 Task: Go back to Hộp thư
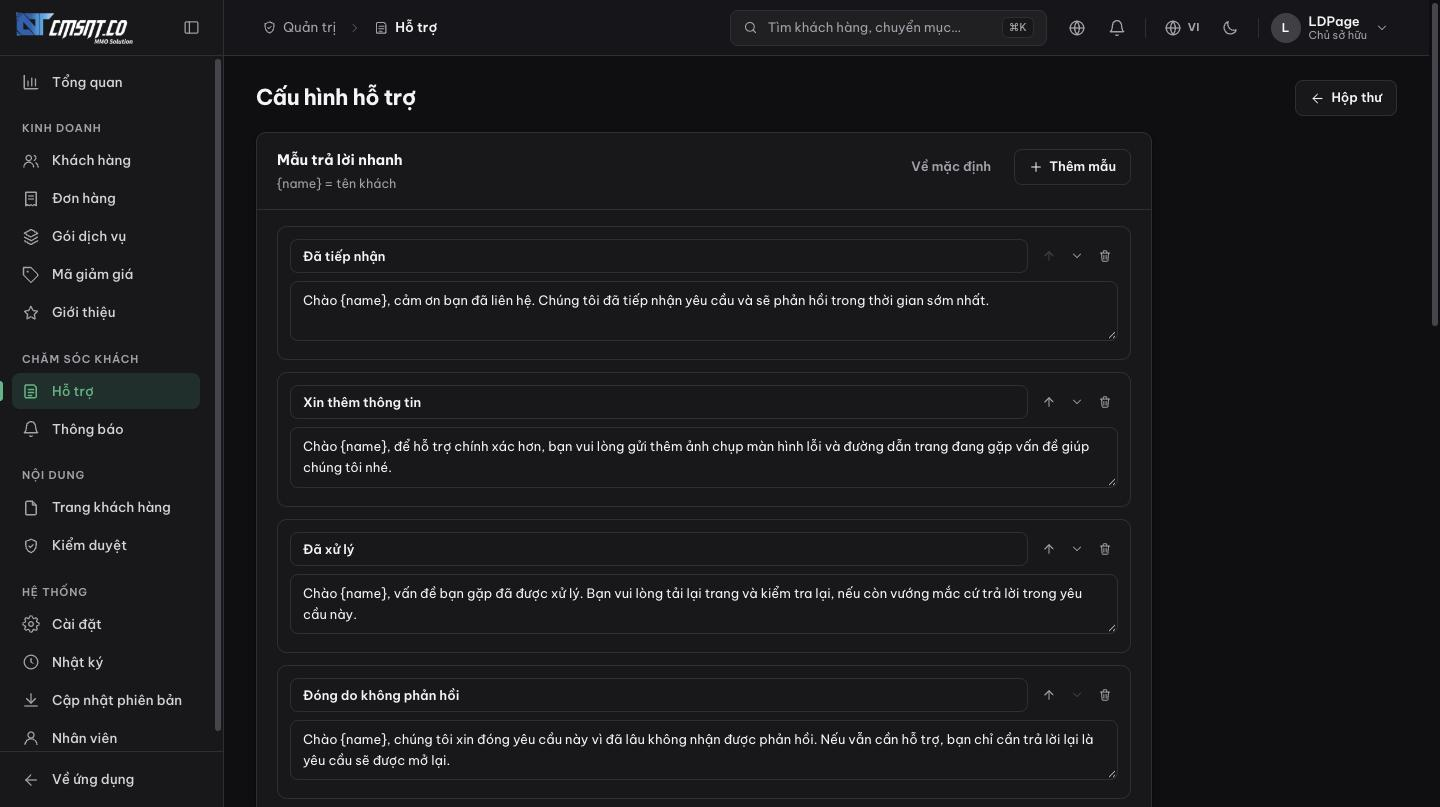tap(1346, 98)
